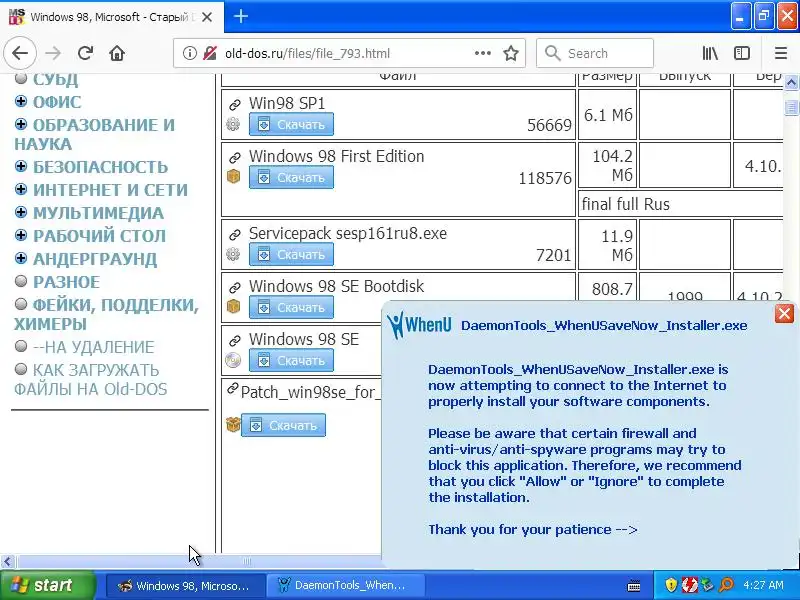Click link icon beside Win98 SP1

click(235, 105)
